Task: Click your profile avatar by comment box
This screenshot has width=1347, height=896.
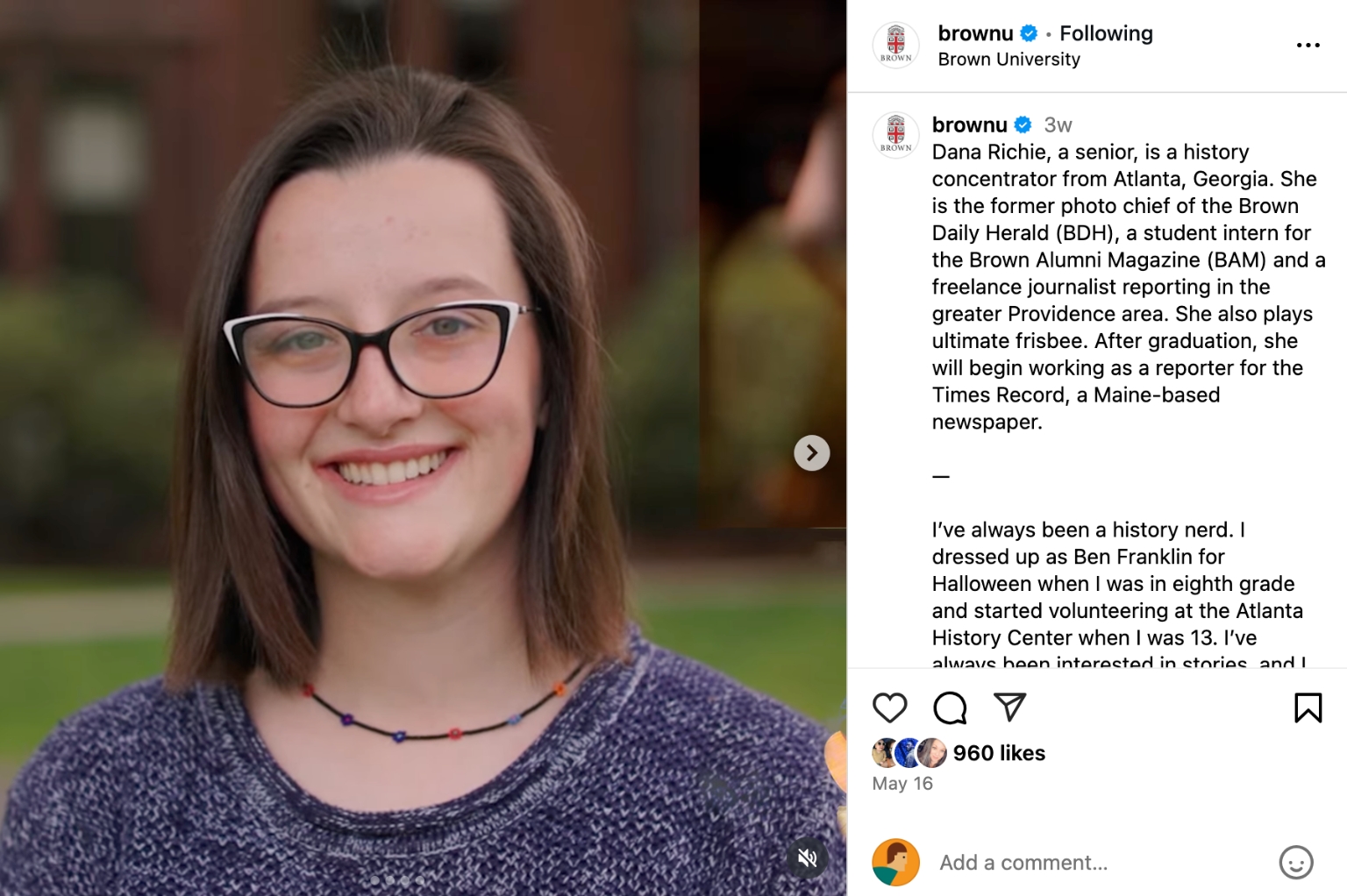Action: click(x=895, y=862)
